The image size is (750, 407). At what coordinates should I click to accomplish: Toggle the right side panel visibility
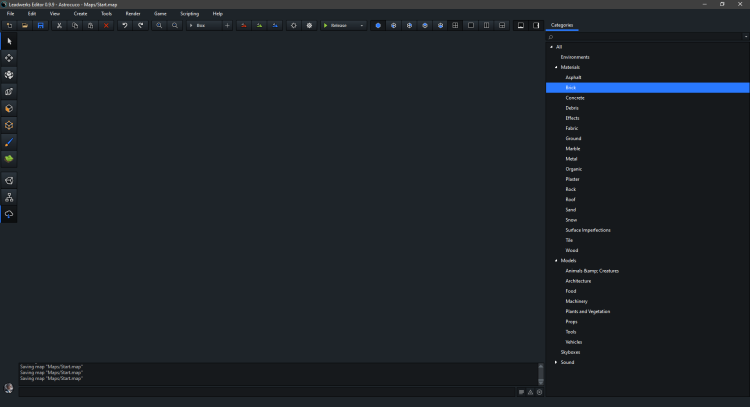(536, 25)
